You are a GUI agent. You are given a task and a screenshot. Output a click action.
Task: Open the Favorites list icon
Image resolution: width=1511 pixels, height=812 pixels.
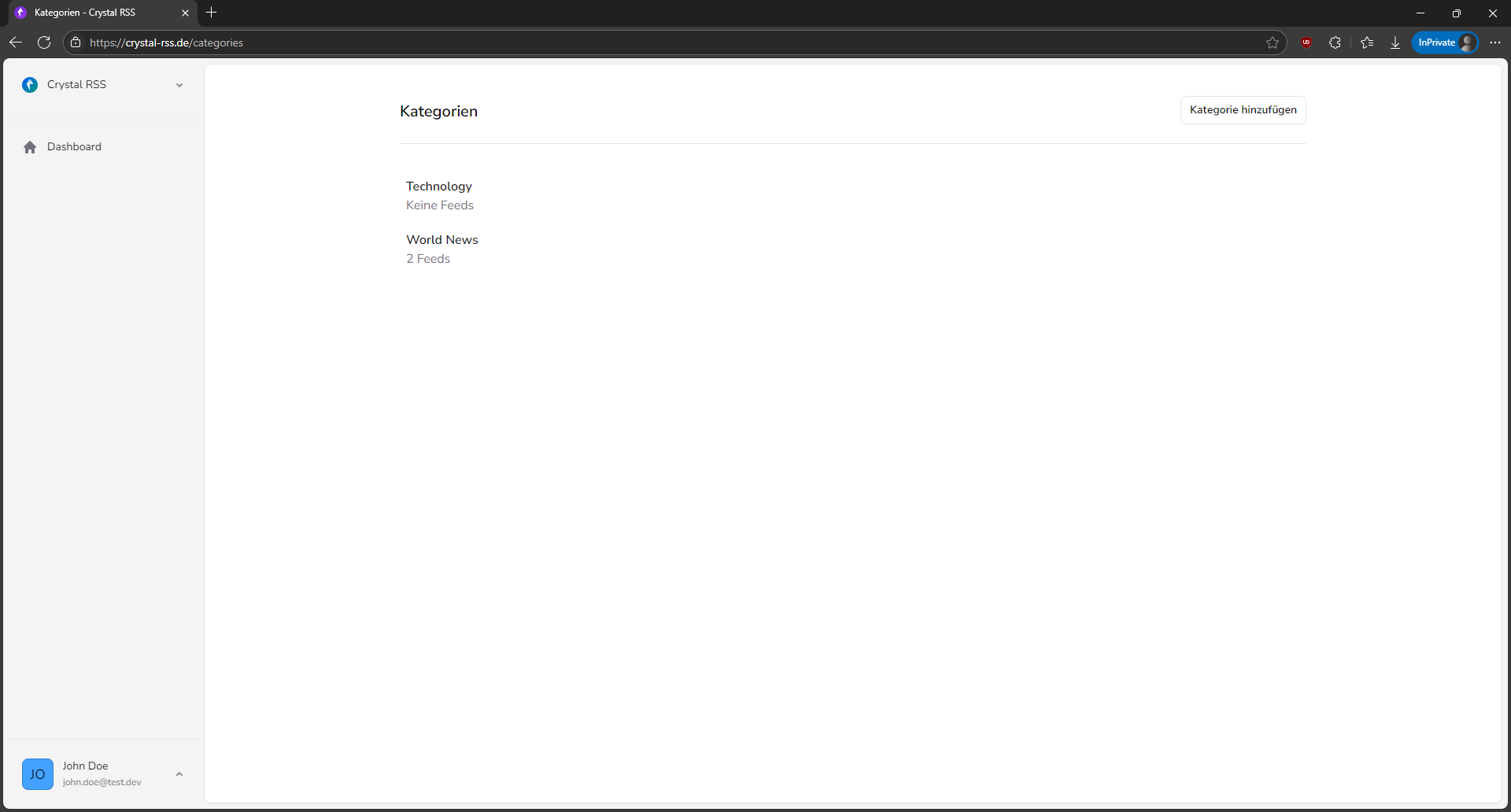[1367, 42]
